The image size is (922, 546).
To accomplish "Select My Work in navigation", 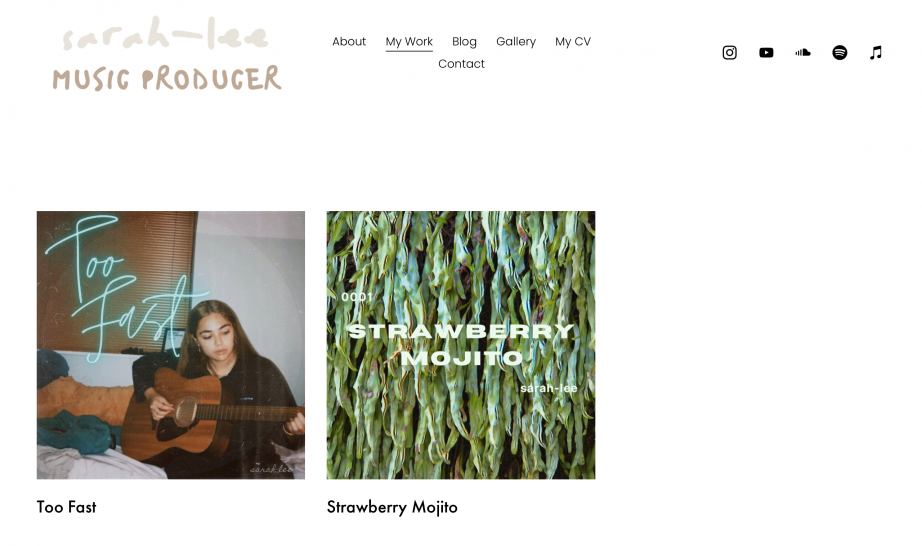I will coord(409,42).
